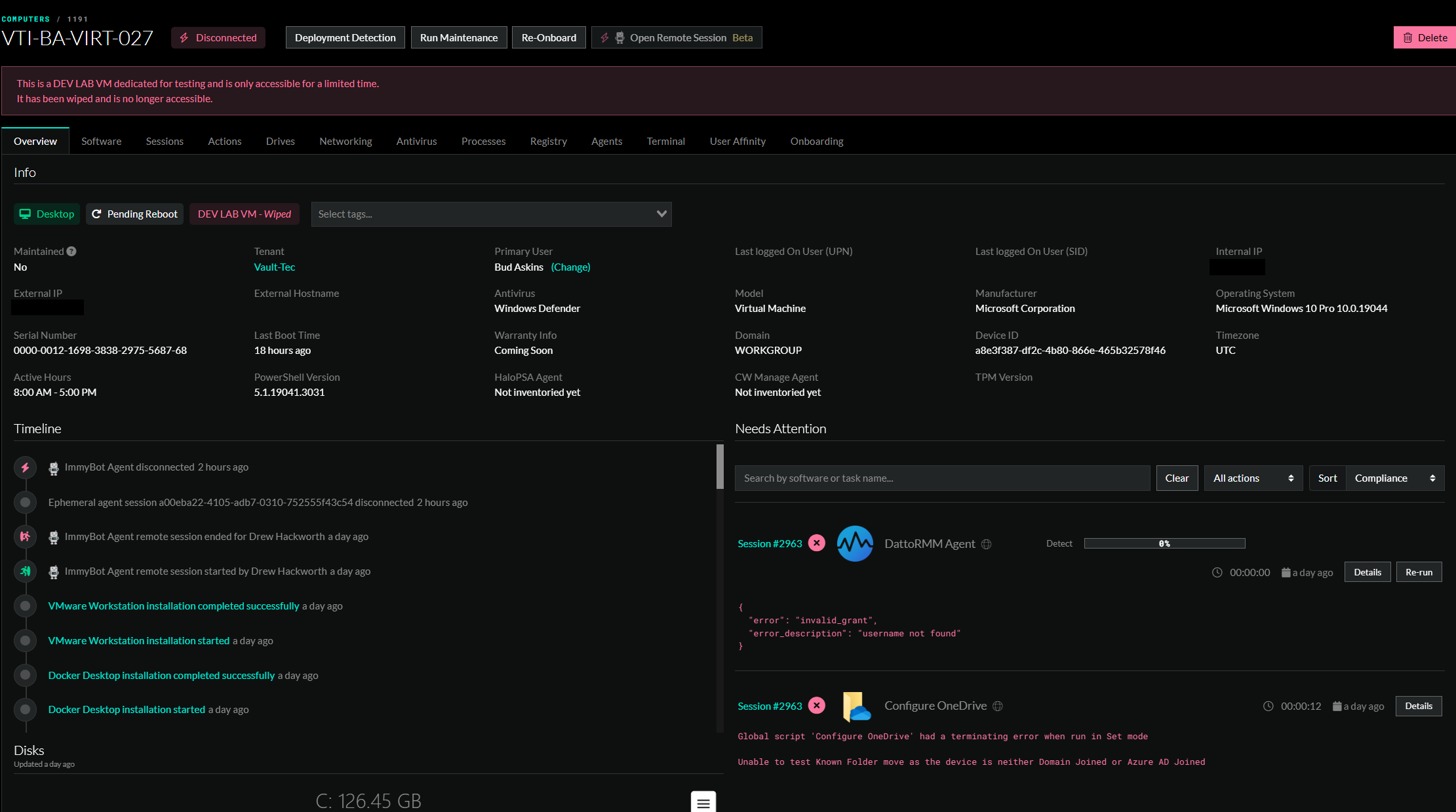Click the DattoRMM Detect progress bar
This screenshot has width=1456, height=812.
[1164, 544]
